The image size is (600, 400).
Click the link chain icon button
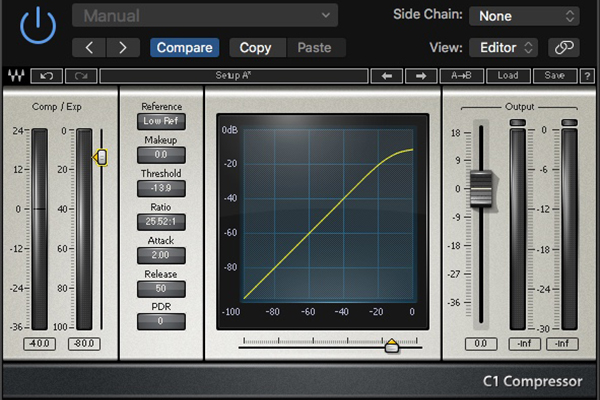[564, 48]
